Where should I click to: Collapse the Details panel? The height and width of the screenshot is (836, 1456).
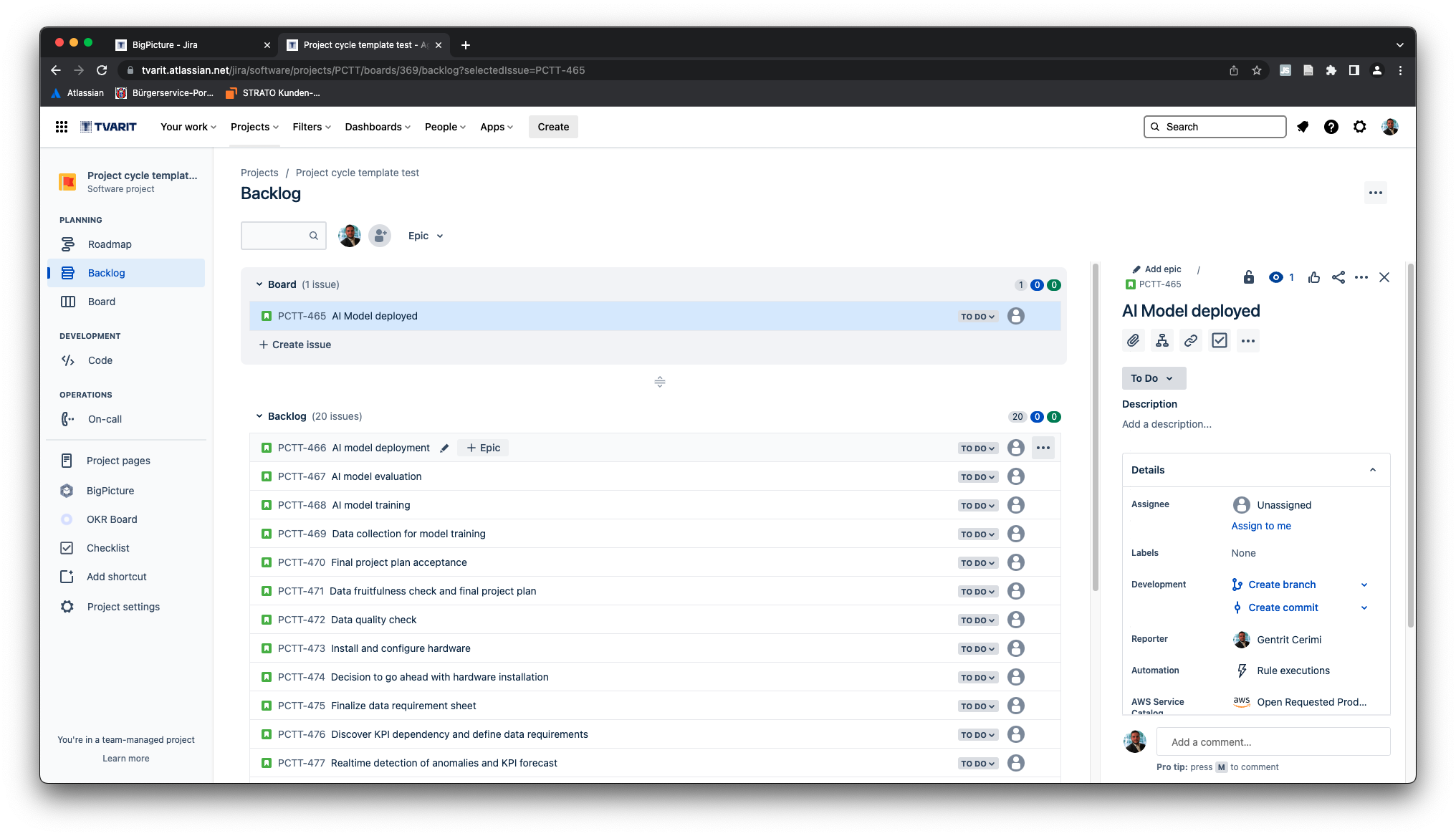(1373, 470)
